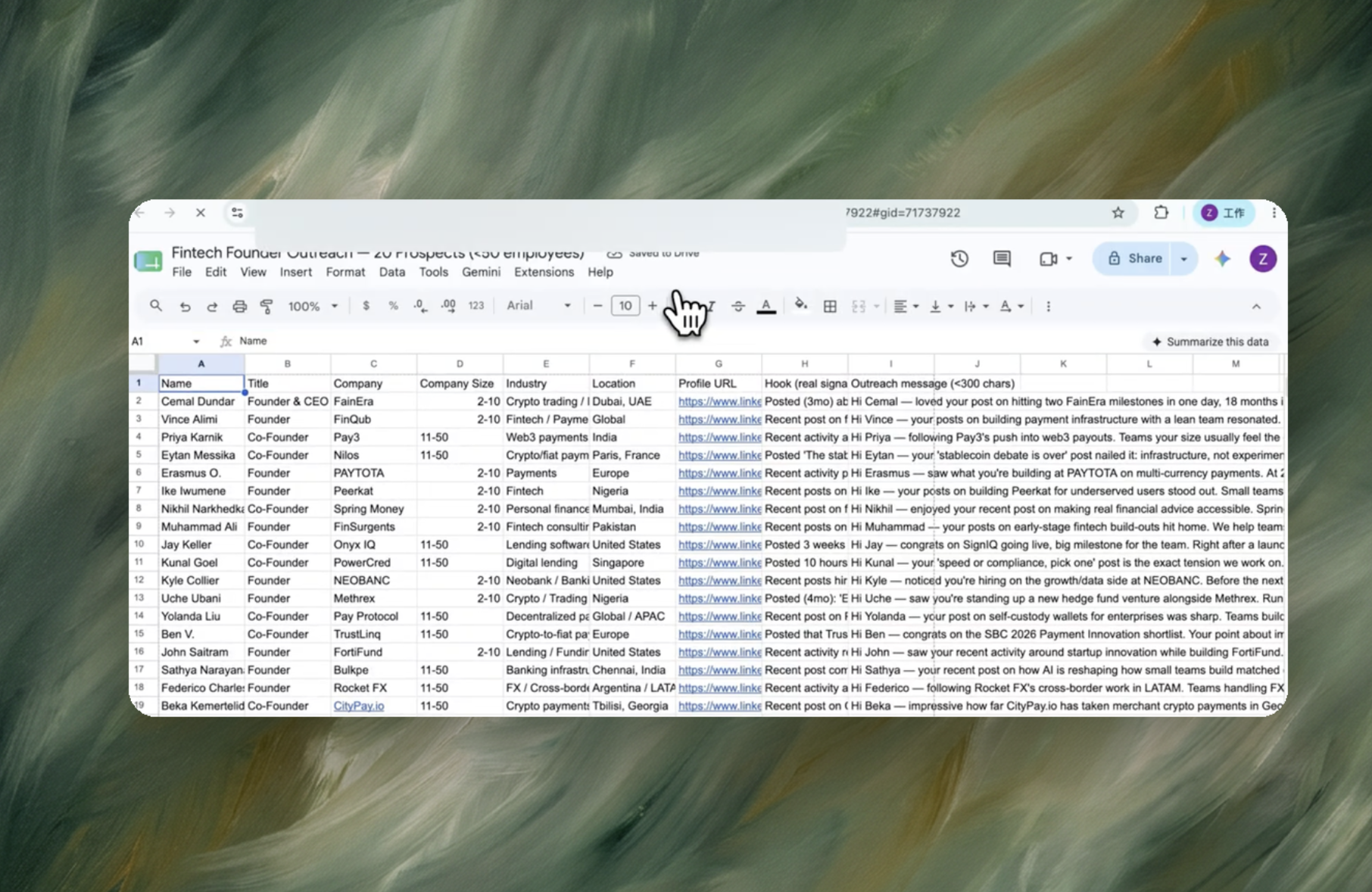Screen dimensions: 1372x892
Task: Open the borders tool
Action: tap(830, 306)
